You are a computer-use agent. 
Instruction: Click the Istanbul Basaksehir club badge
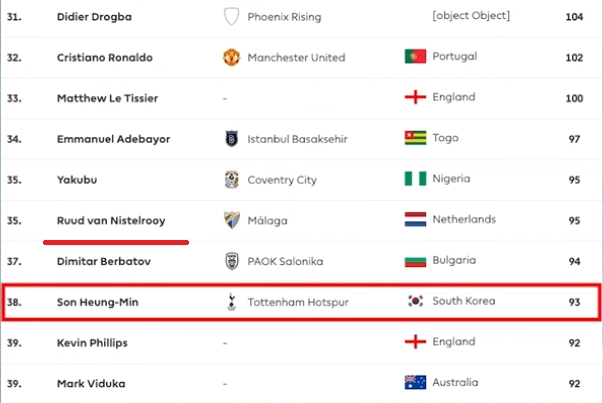point(232,139)
